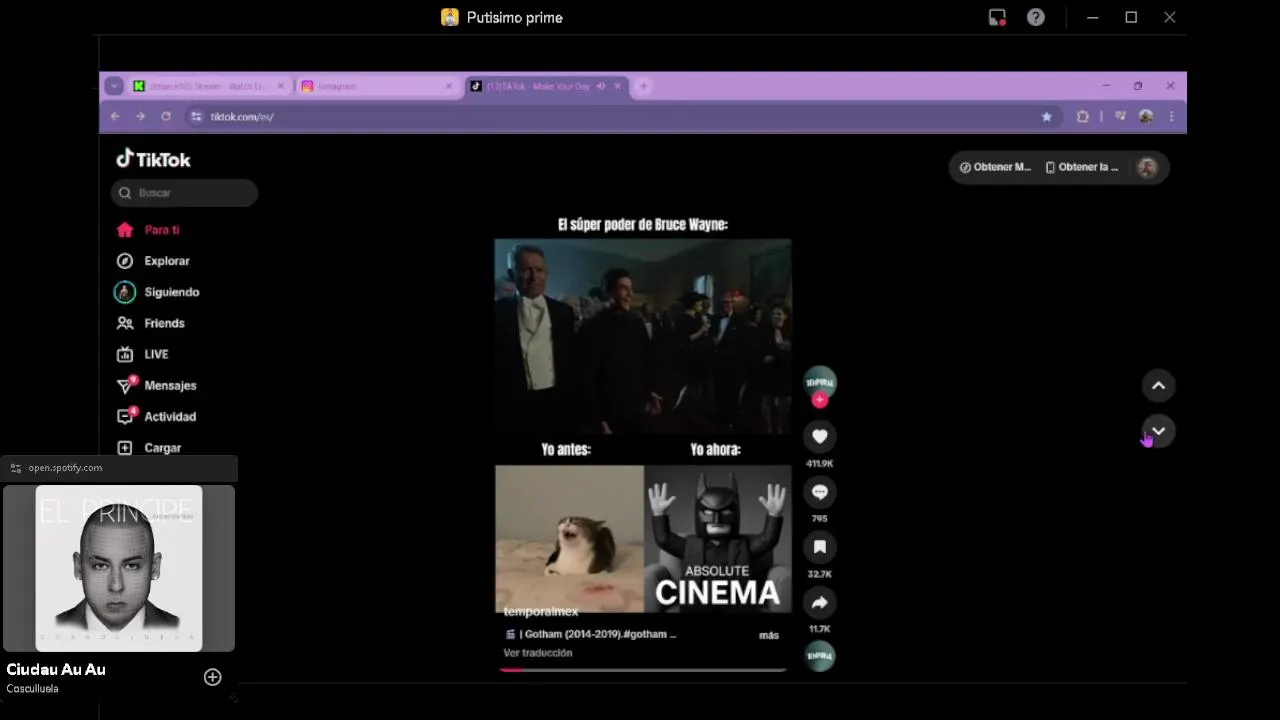Click Obtener M... coins button
This screenshot has height=720, width=1280.
pyautogui.click(x=995, y=167)
